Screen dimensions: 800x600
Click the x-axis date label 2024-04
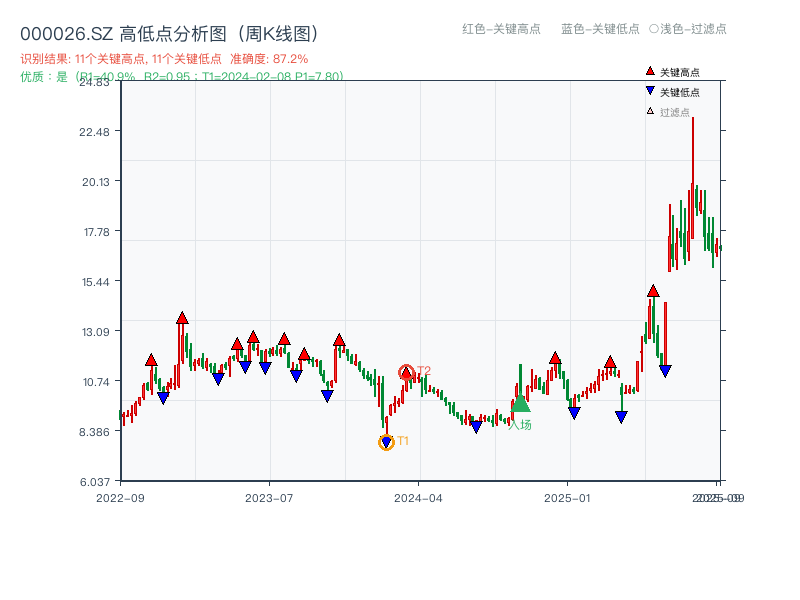pos(418,498)
